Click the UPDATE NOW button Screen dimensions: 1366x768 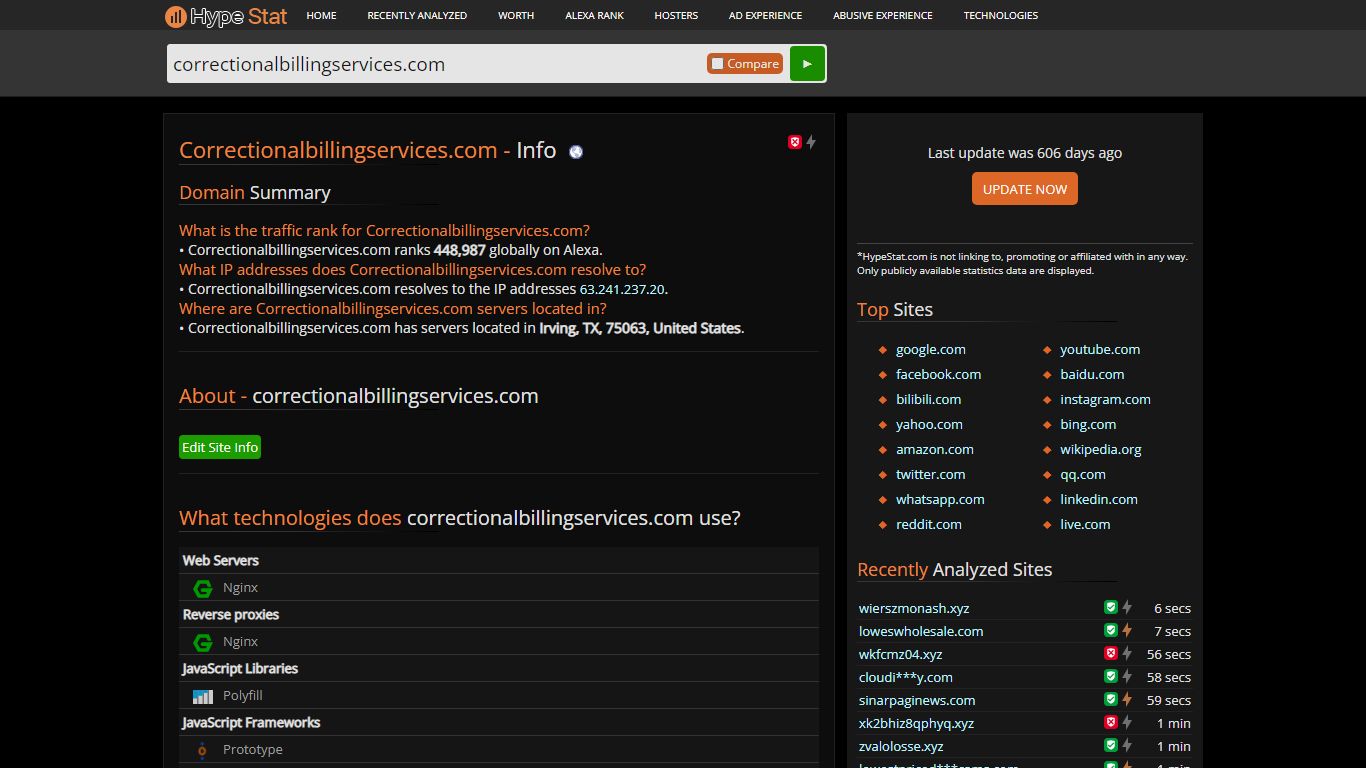(1025, 189)
